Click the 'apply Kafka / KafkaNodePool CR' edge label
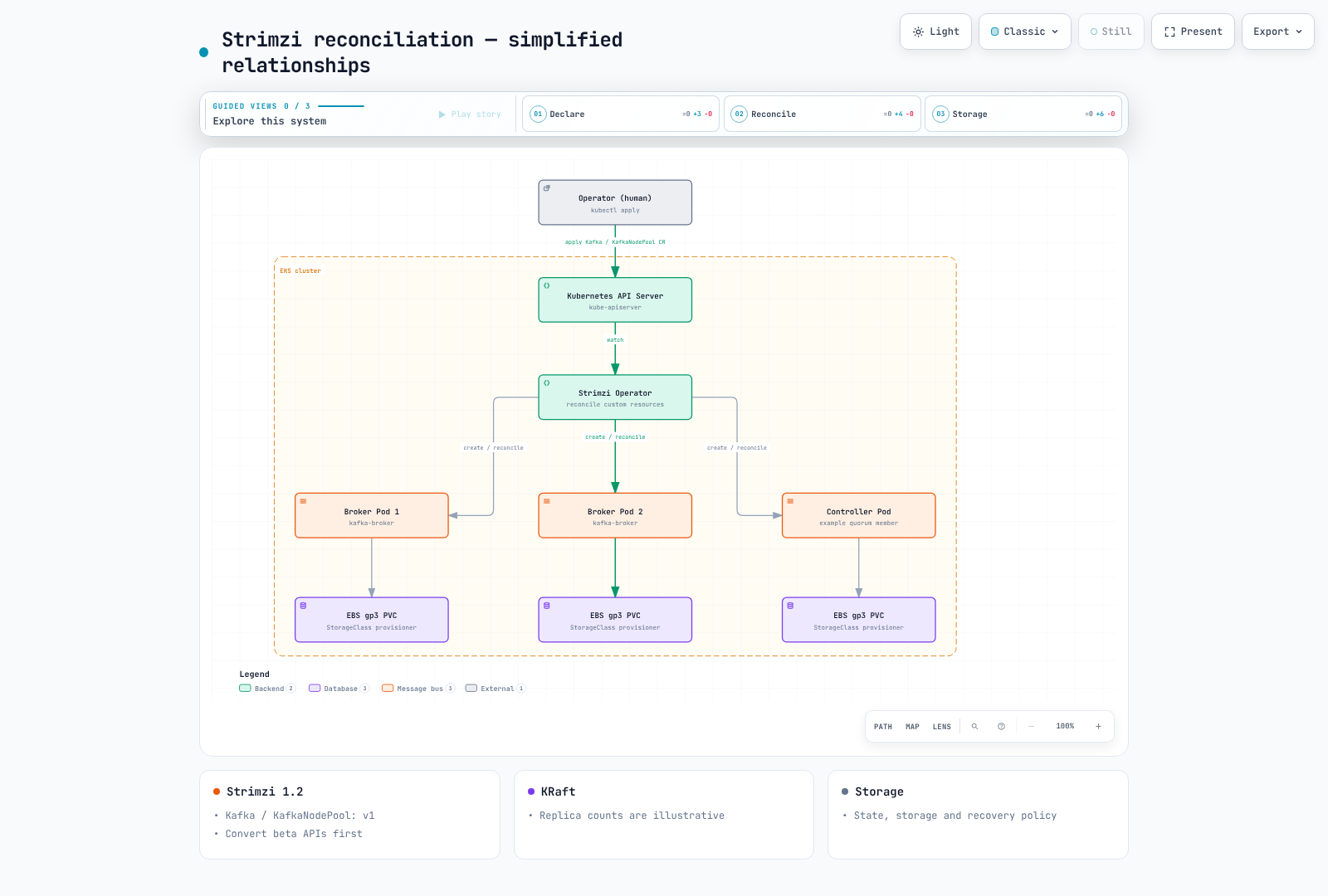This screenshot has width=1328, height=896. pos(615,242)
